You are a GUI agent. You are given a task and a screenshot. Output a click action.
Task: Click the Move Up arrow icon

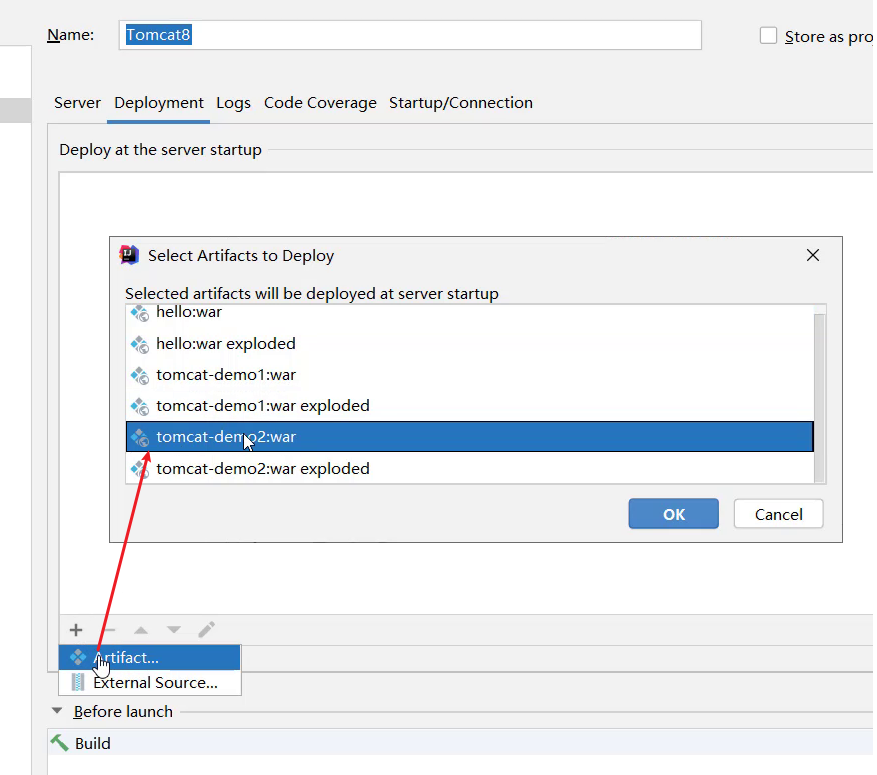[x=141, y=630]
